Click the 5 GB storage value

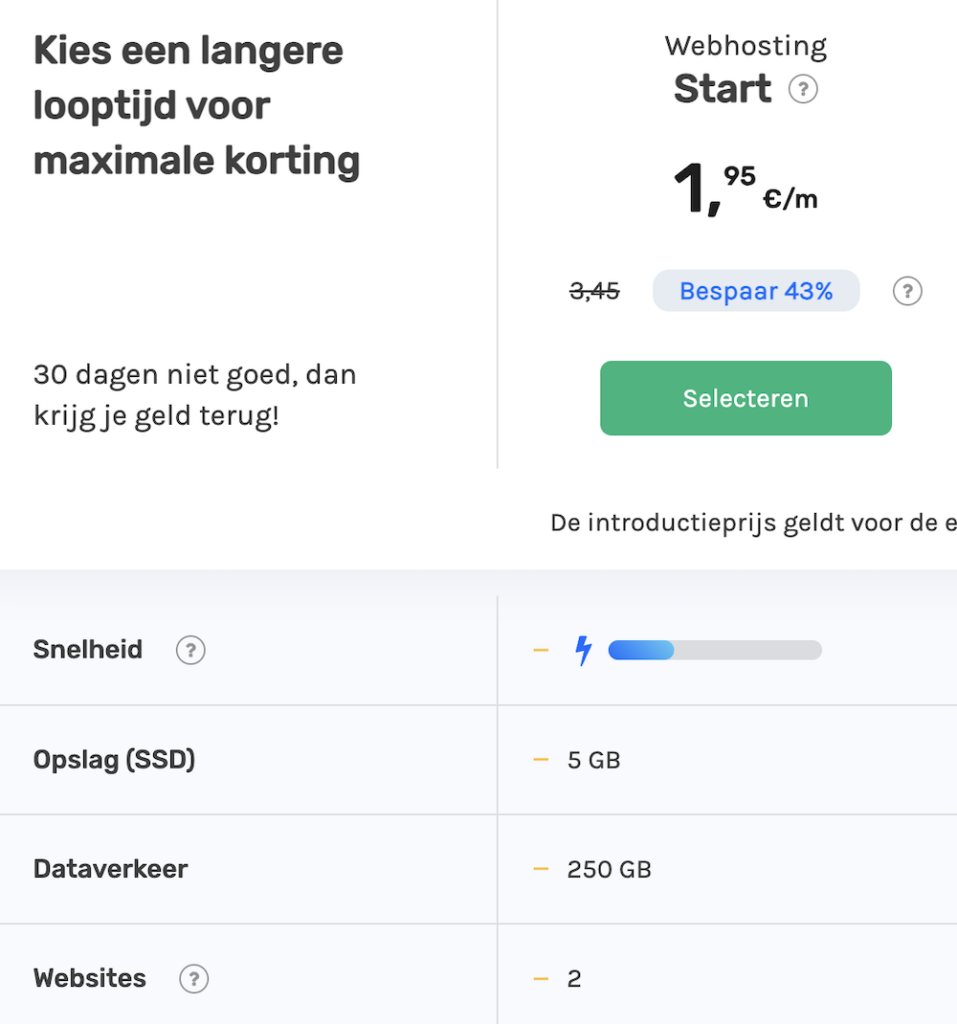click(x=594, y=761)
